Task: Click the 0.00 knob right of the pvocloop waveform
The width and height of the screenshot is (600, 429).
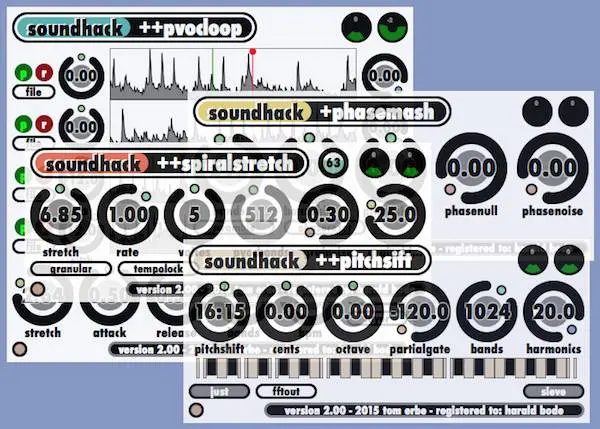Action: [x=385, y=75]
